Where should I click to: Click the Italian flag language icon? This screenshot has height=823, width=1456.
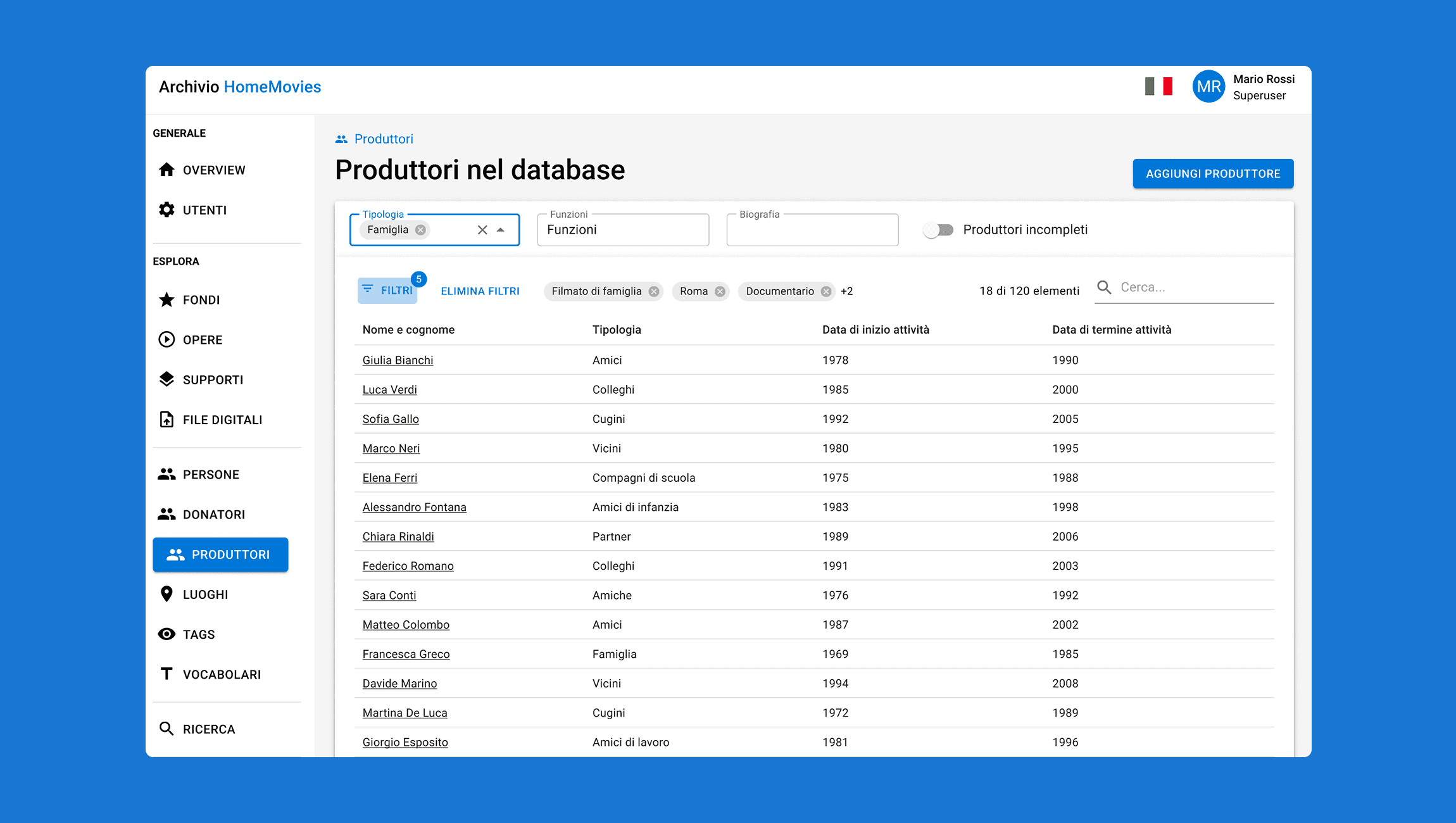coord(1158,86)
